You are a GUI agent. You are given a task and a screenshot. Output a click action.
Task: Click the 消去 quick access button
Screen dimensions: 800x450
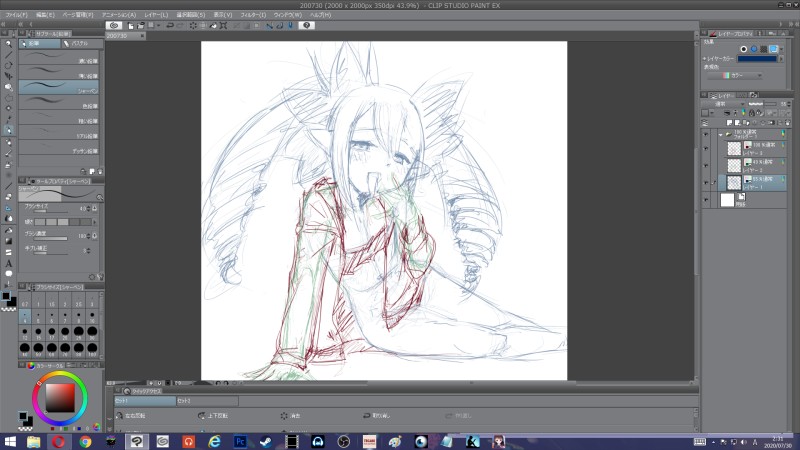[x=290, y=416]
